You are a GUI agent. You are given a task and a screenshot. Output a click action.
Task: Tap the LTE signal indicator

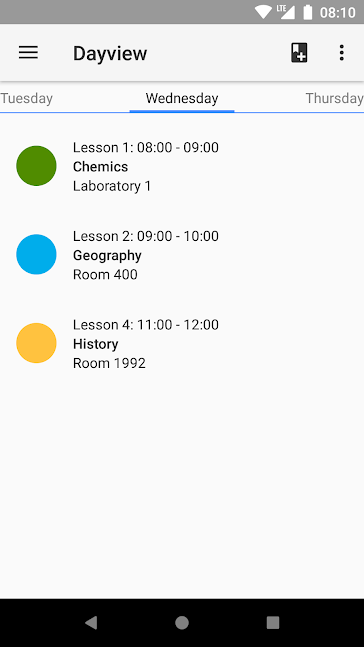[x=286, y=12]
